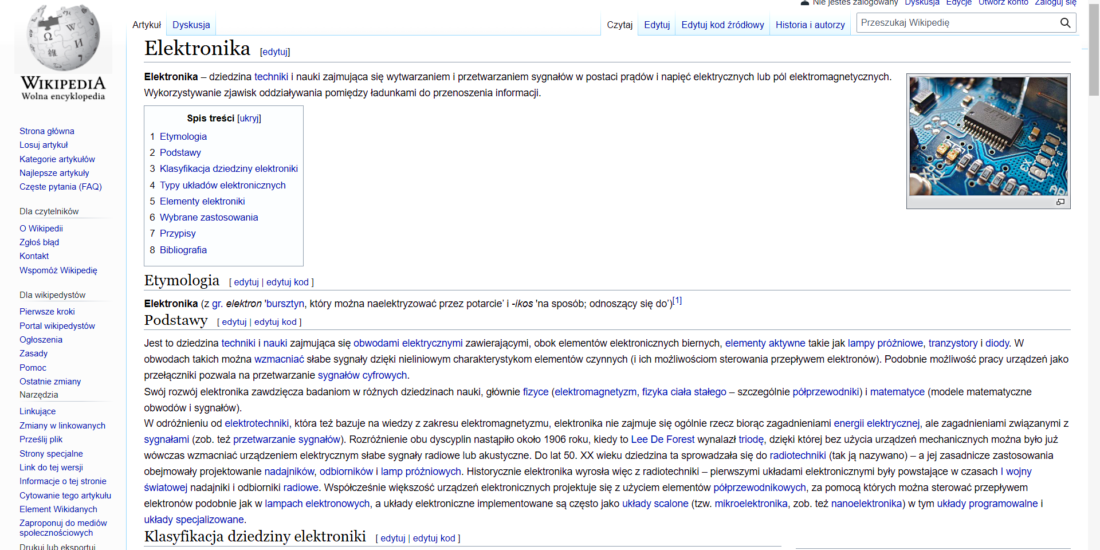Open Portal wikipedystów sidebar link
This screenshot has height=550, width=1100.
(x=58, y=326)
